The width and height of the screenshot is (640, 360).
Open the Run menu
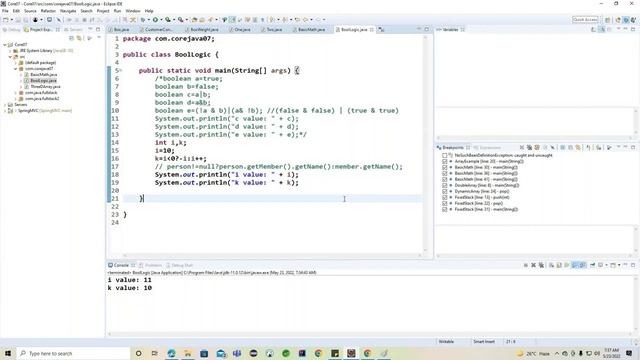point(118,11)
